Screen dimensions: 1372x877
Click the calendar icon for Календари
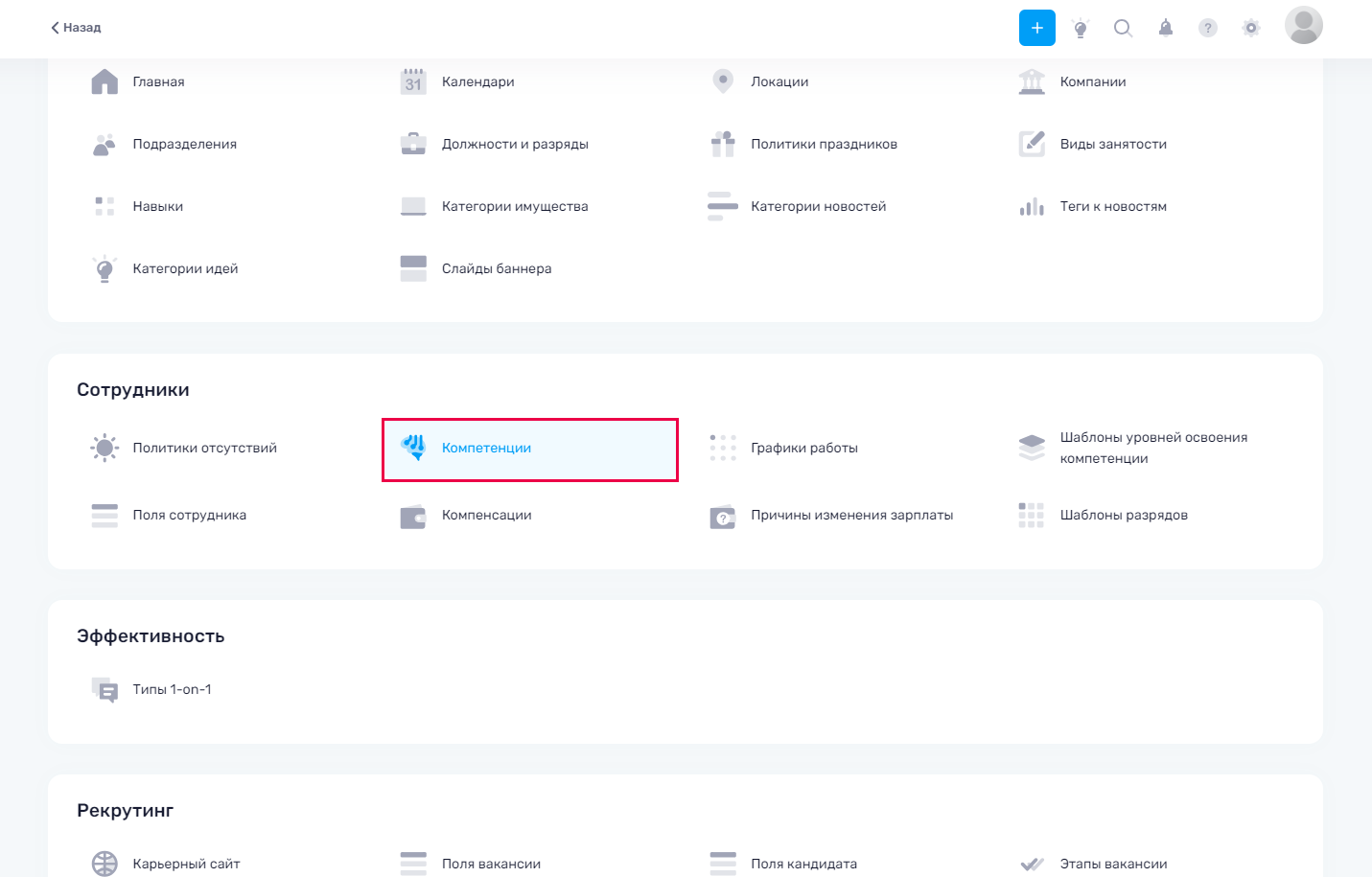coord(413,81)
